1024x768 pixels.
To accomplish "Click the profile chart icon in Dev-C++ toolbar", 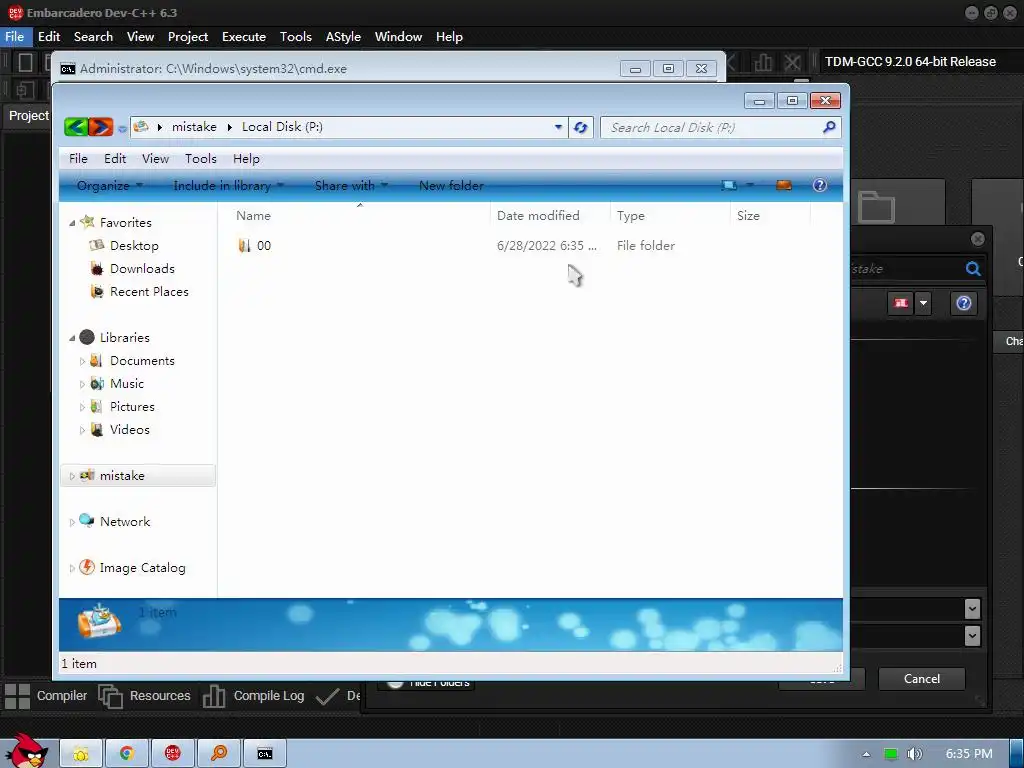I will 763,63.
